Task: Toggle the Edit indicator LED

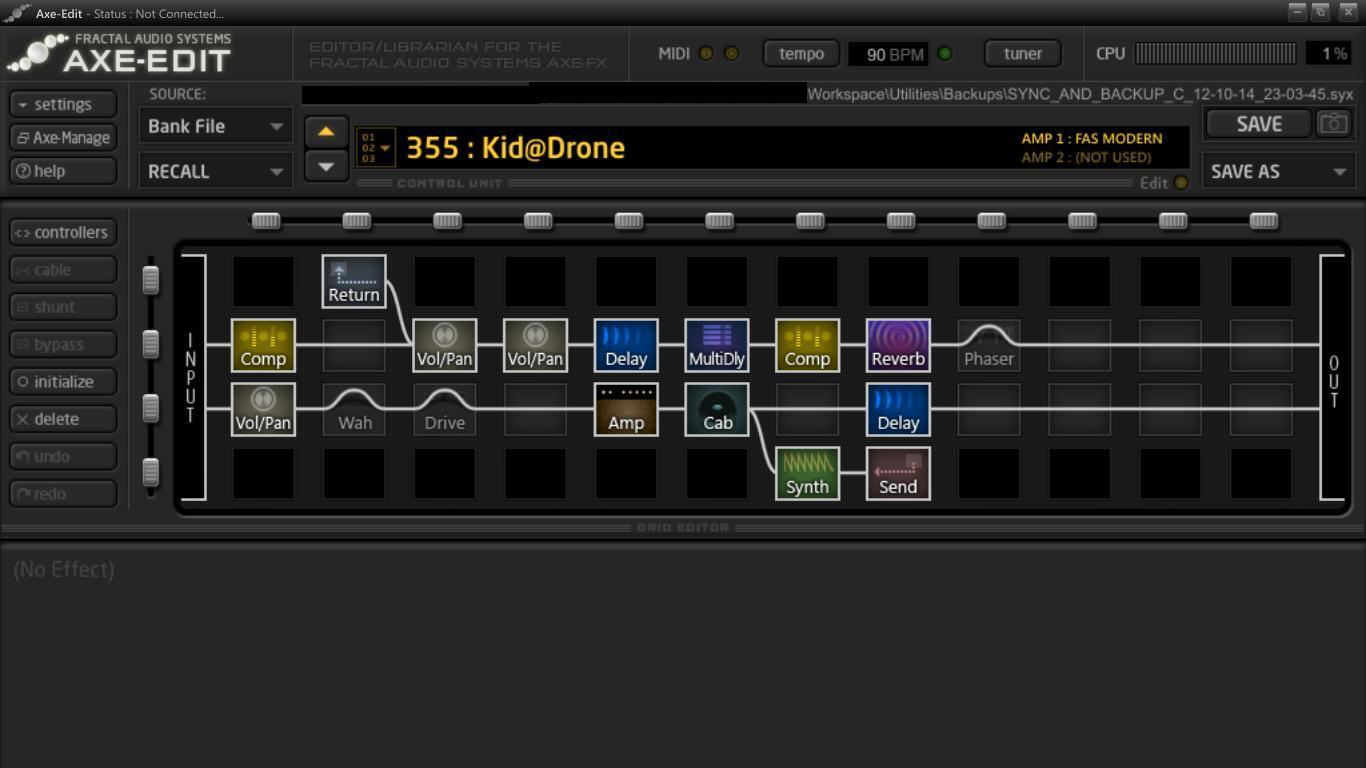Action: (x=1181, y=183)
